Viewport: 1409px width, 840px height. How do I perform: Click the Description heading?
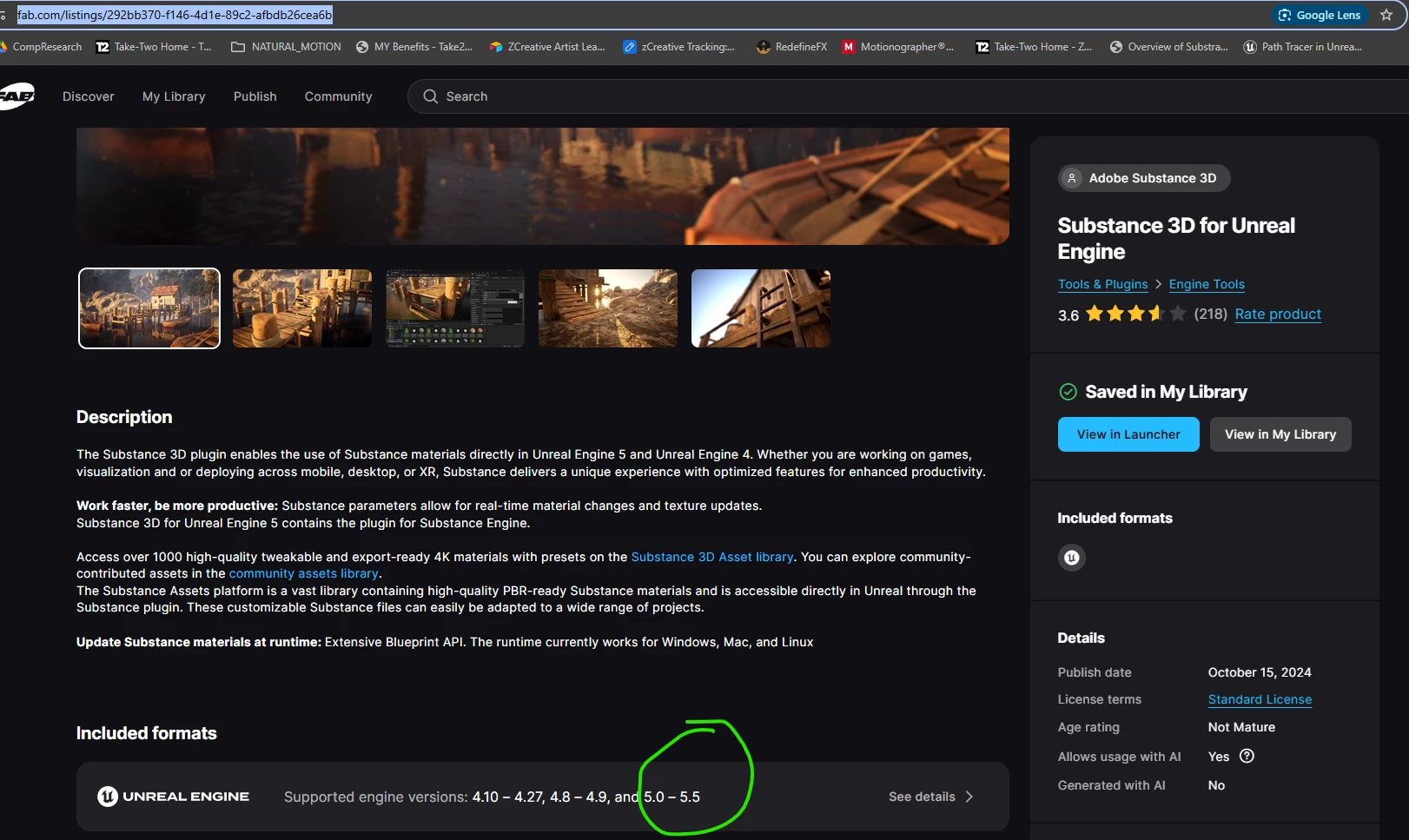point(124,417)
